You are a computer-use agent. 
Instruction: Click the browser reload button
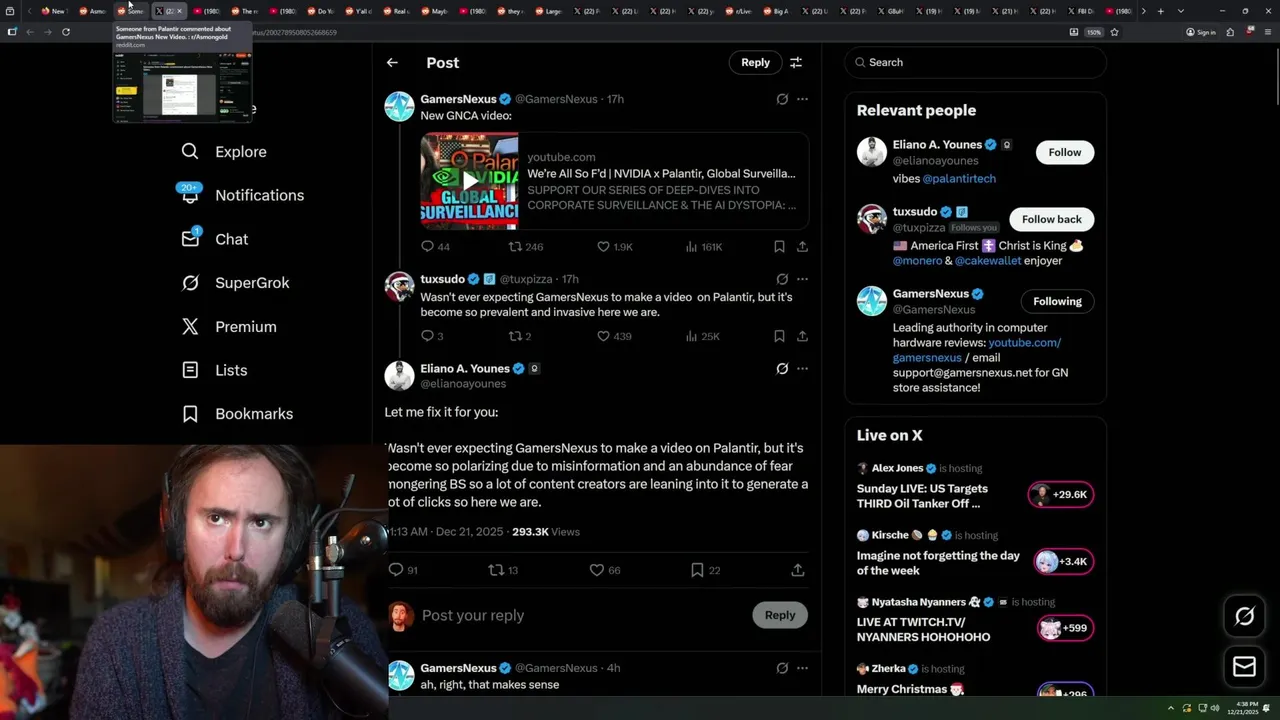click(66, 32)
